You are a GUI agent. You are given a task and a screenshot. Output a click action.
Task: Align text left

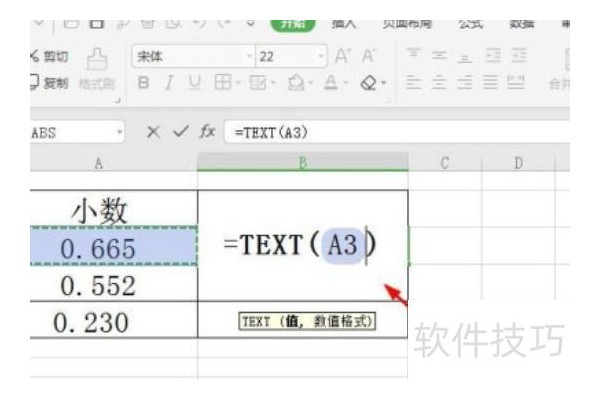413,82
